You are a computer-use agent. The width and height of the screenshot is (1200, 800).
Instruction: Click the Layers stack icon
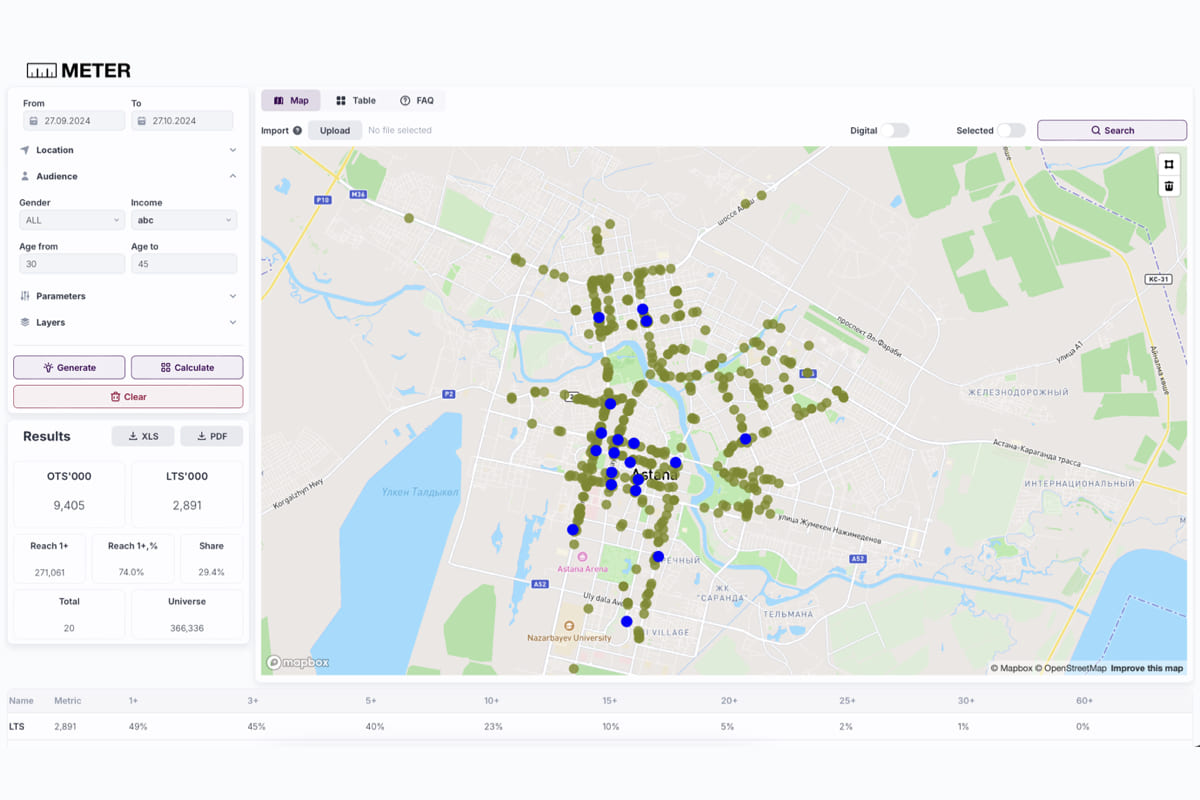(x=25, y=322)
